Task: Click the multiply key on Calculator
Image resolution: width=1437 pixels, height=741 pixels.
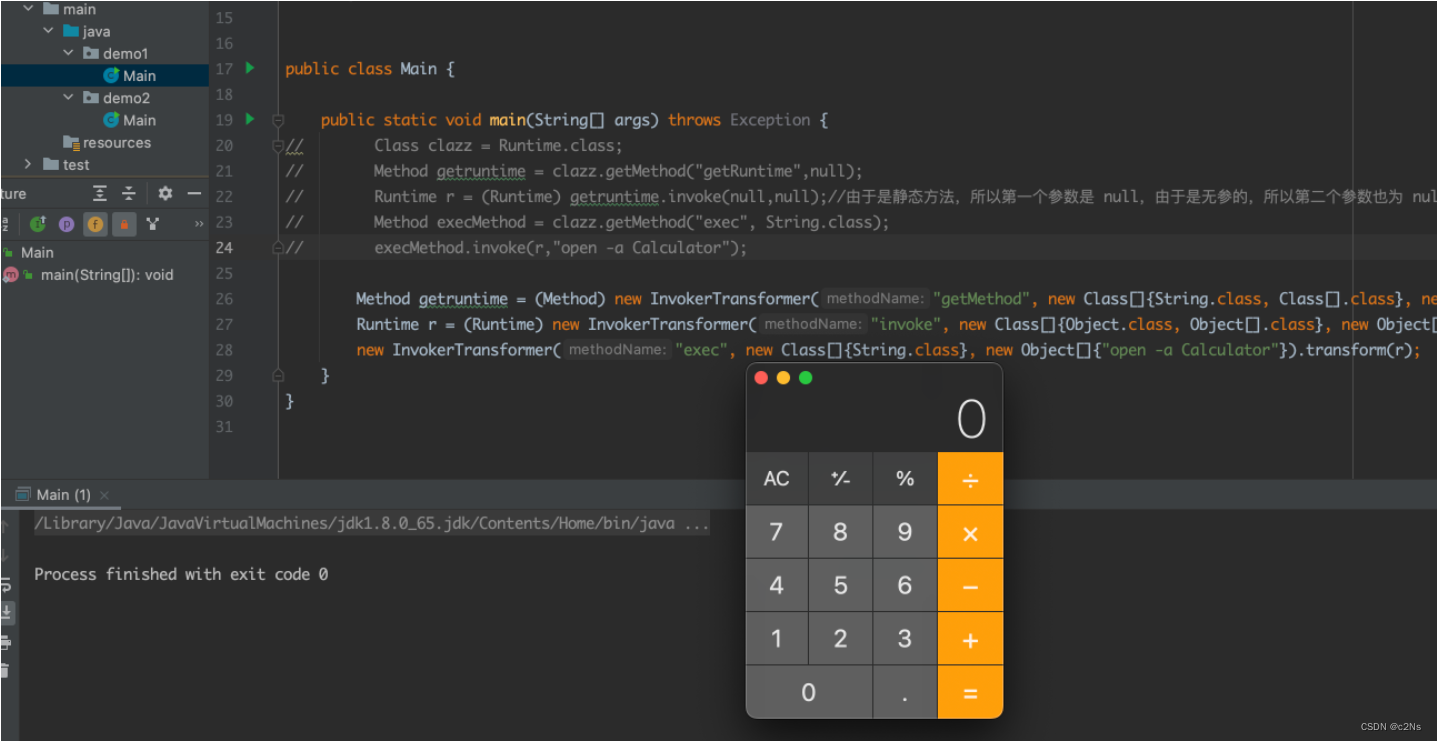Action: [x=970, y=532]
